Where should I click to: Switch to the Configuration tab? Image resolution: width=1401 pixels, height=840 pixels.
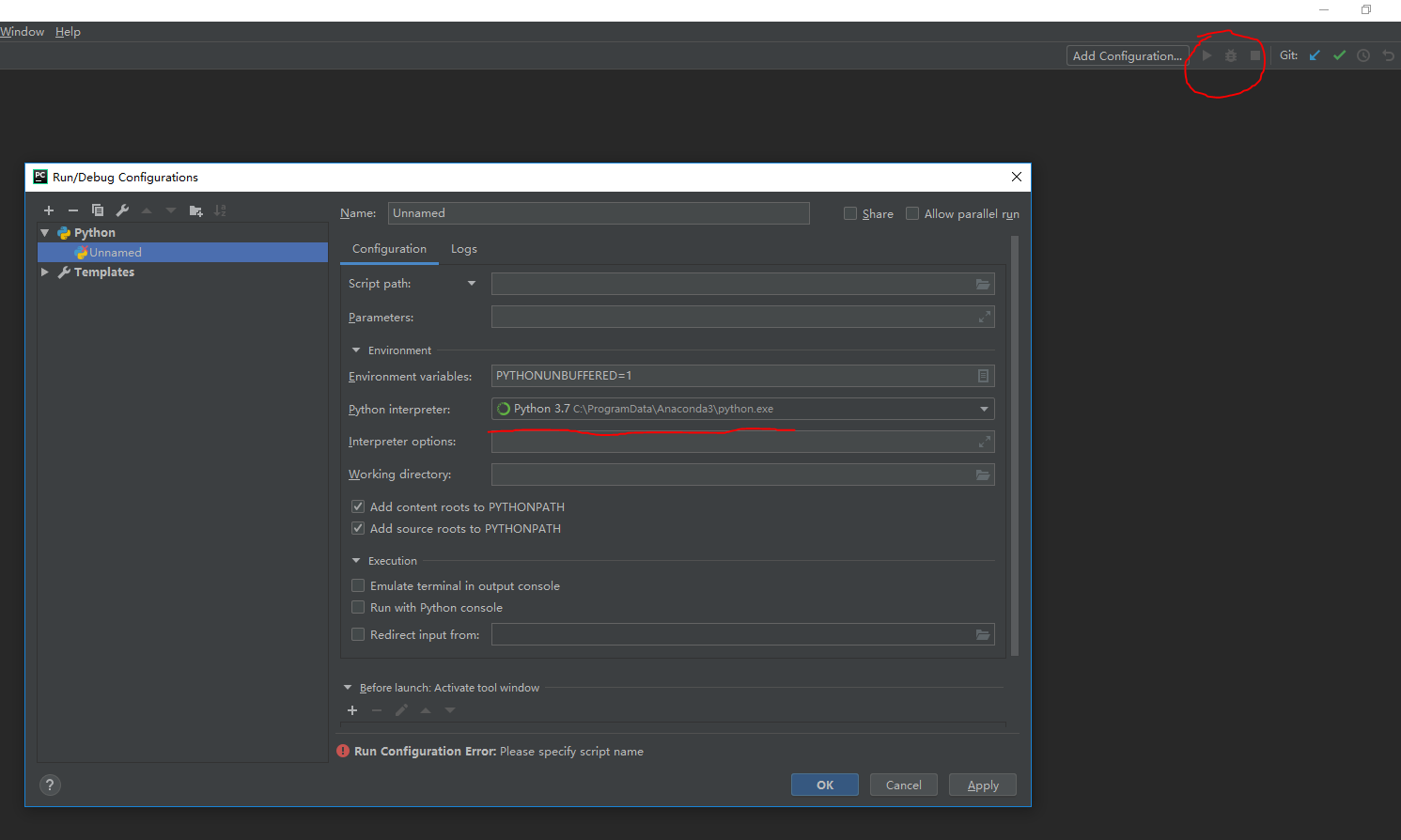point(389,249)
